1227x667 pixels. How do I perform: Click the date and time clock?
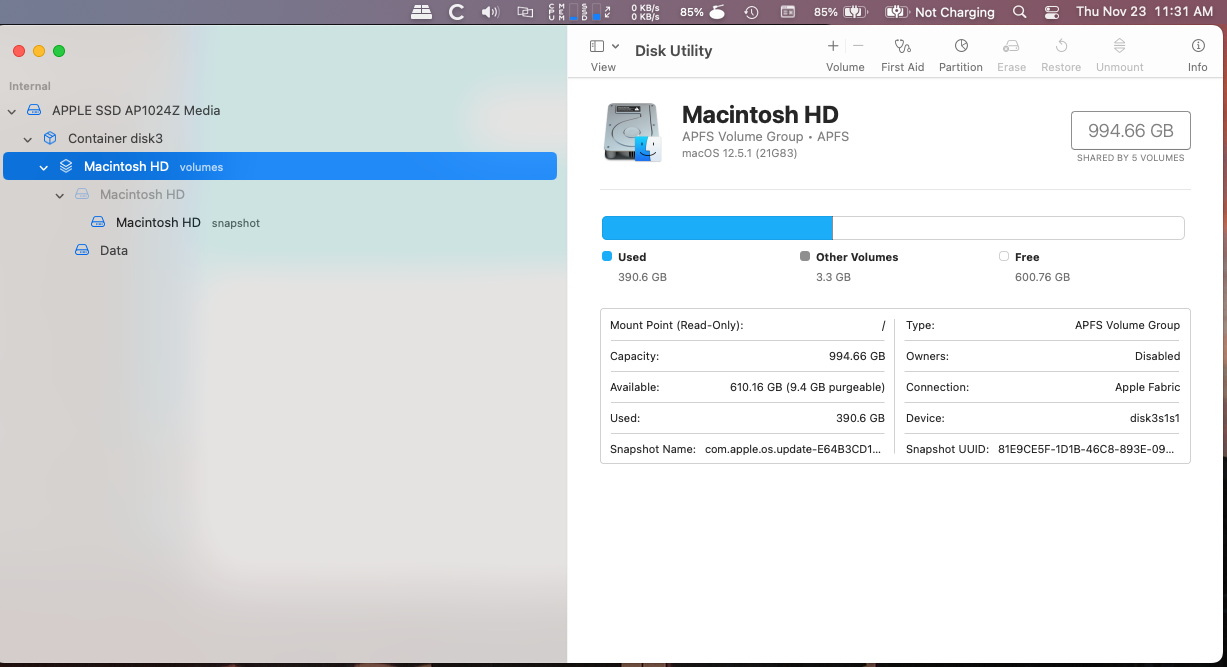pyautogui.click(x=1144, y=12)
